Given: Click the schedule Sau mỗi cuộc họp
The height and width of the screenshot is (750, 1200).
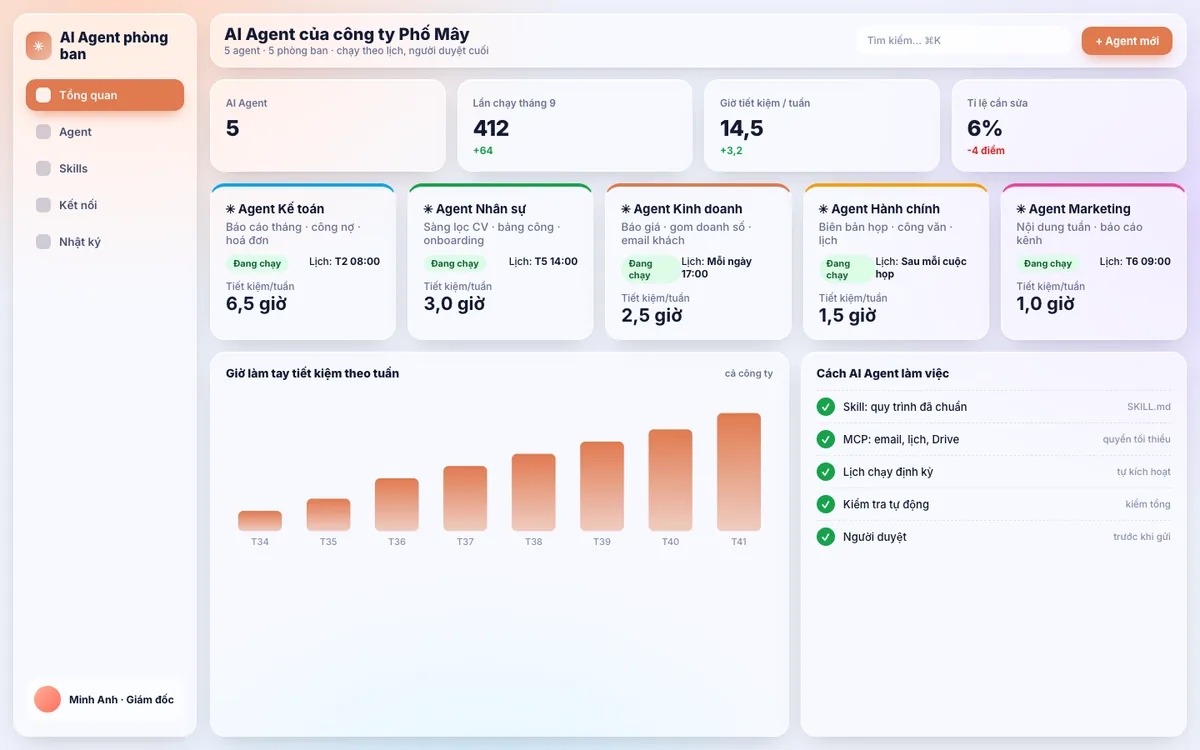Looking at the screenshot, I should coord(921,268).
